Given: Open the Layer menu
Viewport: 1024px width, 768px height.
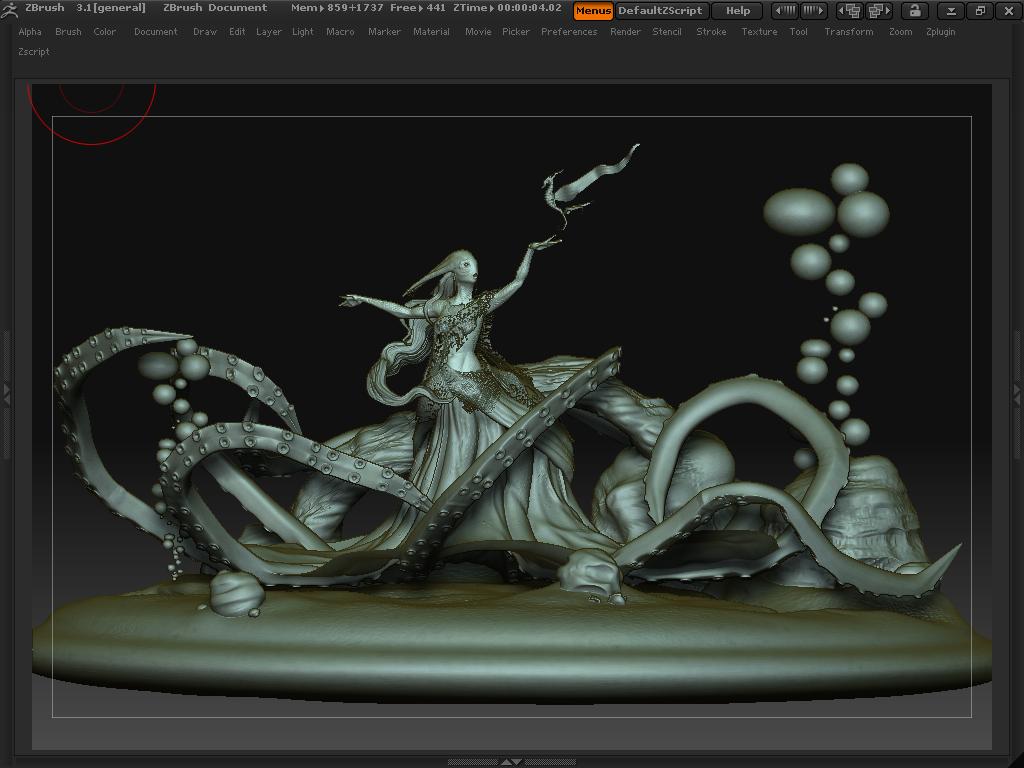Looking at the screenshot, I should (268, 31).
